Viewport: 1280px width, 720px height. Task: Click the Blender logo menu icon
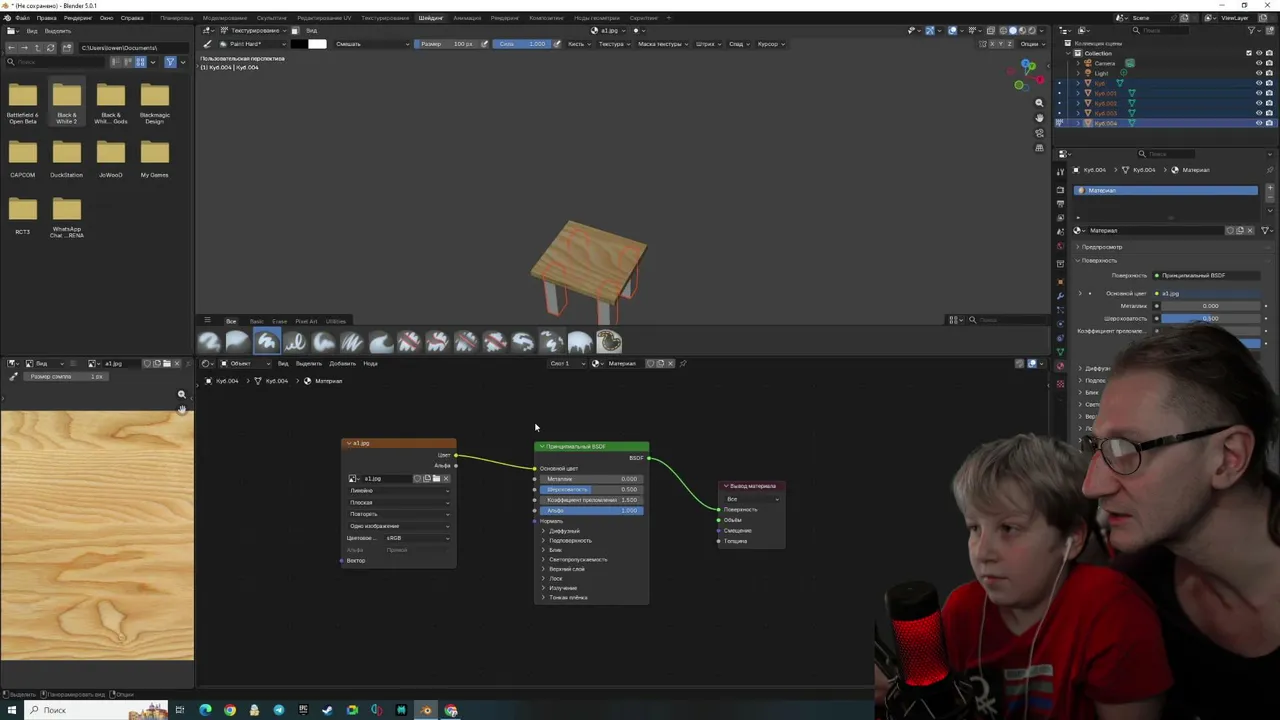pyautogui.click(x=9, y=18)
